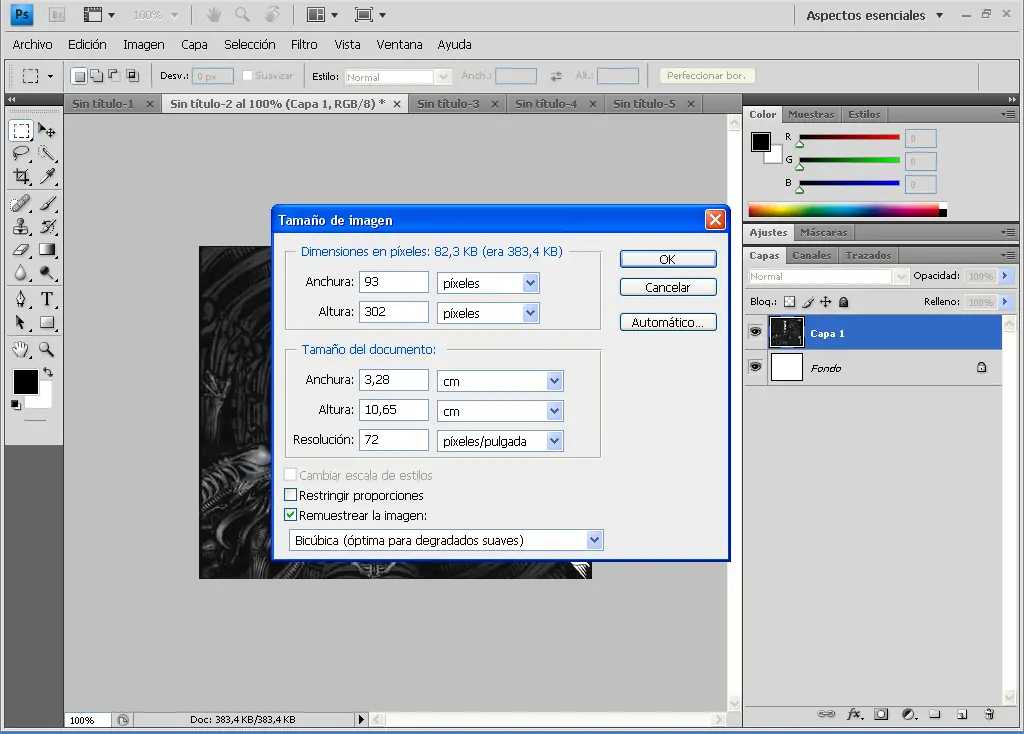Click OK in Tamaño de imagen
Viewport: 1024px width, 734px height.
(667, 259)
